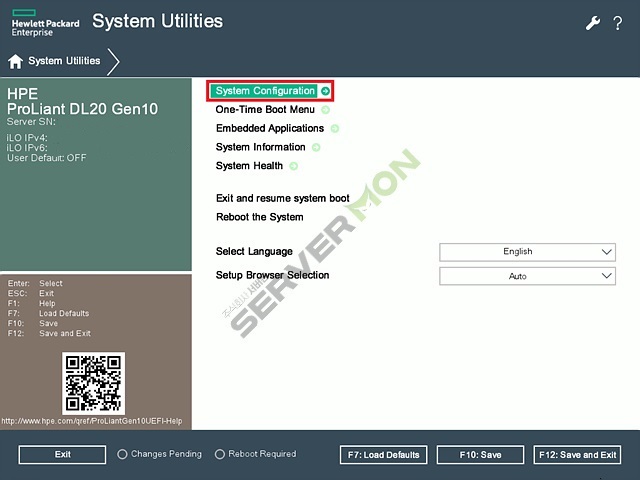This screenshot has width=640, height=480.
Task: Click the ProLiantGen10UEFI-Help URL
Action: pyautogui.click(x=92, y=421)
